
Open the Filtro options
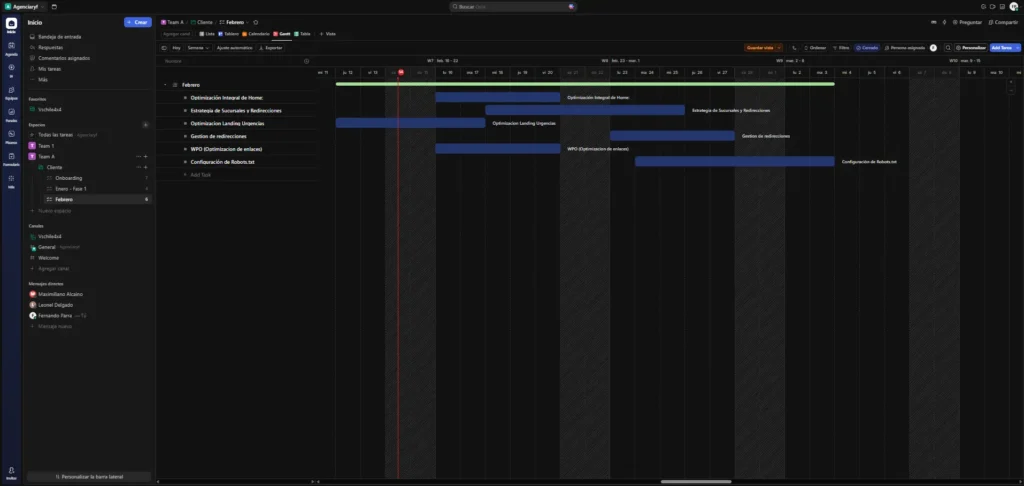pyautogui.click(x=841, y=48)
